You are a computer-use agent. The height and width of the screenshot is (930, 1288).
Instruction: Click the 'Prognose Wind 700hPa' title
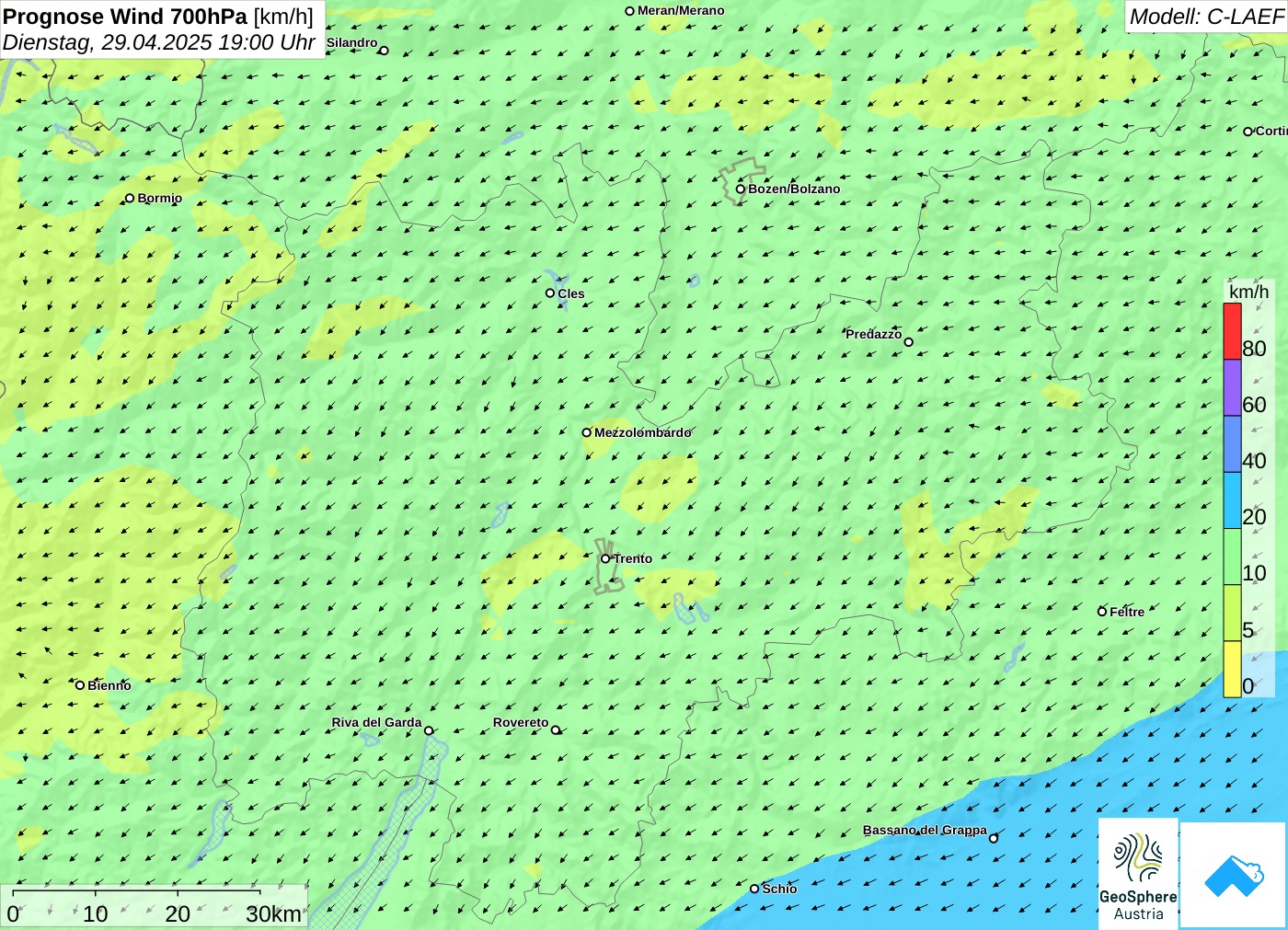125,17
